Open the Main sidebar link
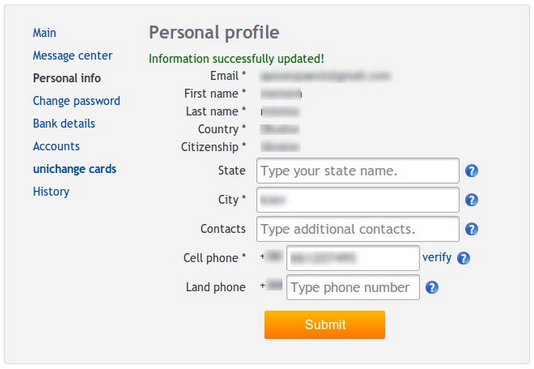The height and width of the screenshot is (369, 534). coord(44,33)
